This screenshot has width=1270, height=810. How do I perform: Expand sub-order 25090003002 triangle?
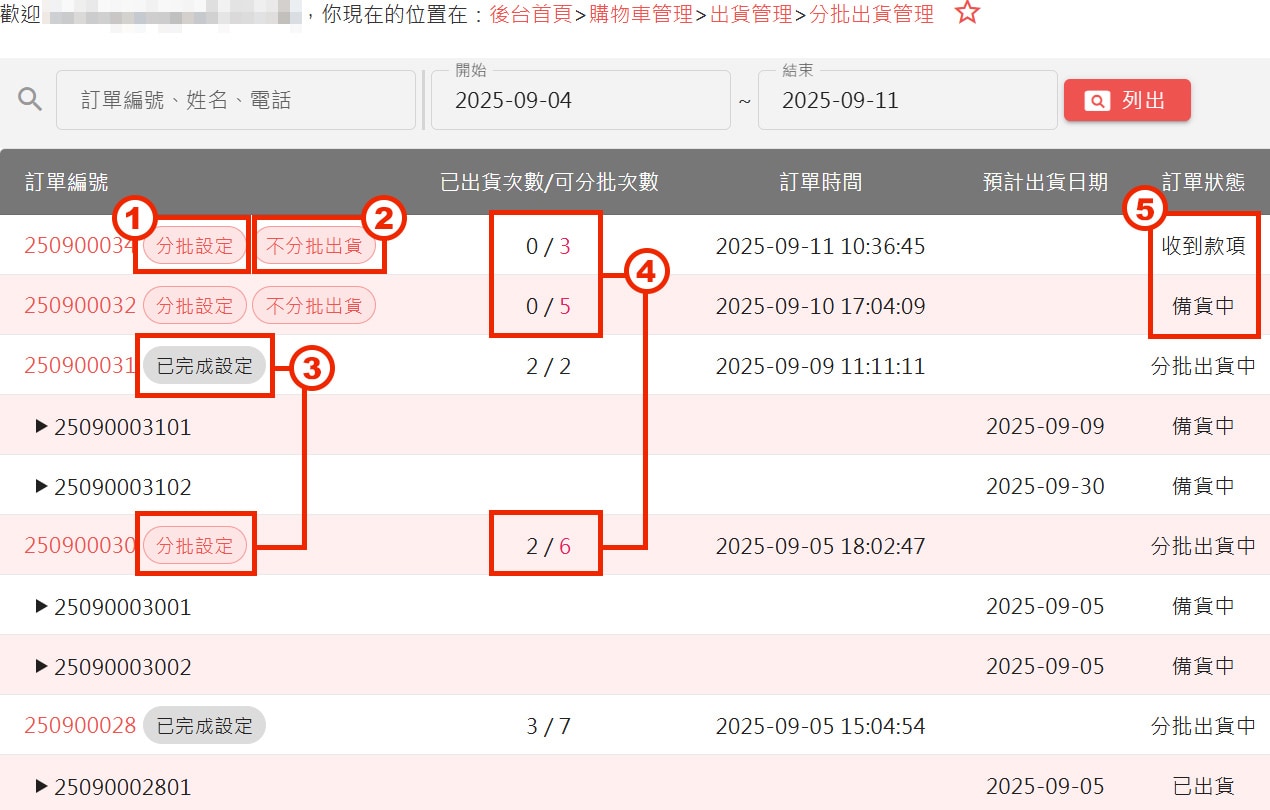[x=41, y=666]
